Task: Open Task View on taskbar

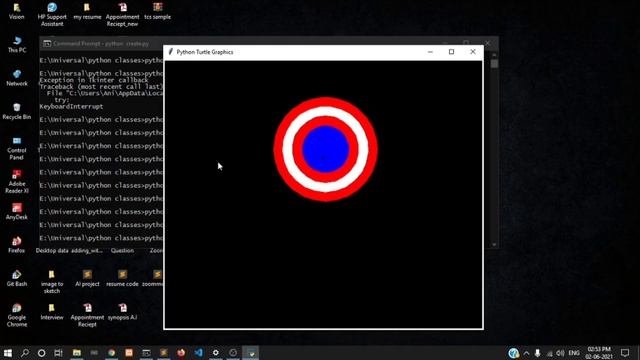Action: click(59, 353)
